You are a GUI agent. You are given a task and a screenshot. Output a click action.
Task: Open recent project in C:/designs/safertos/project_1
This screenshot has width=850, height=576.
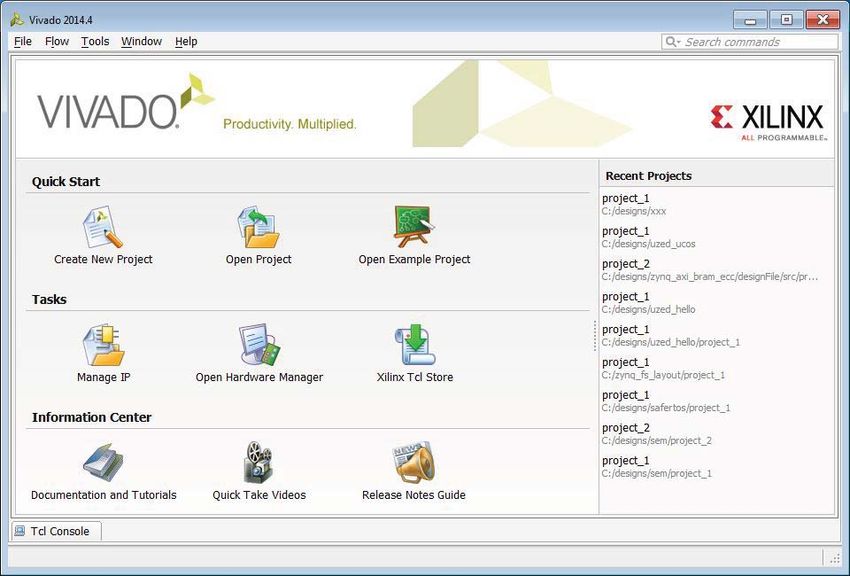[x=717, y=401]
